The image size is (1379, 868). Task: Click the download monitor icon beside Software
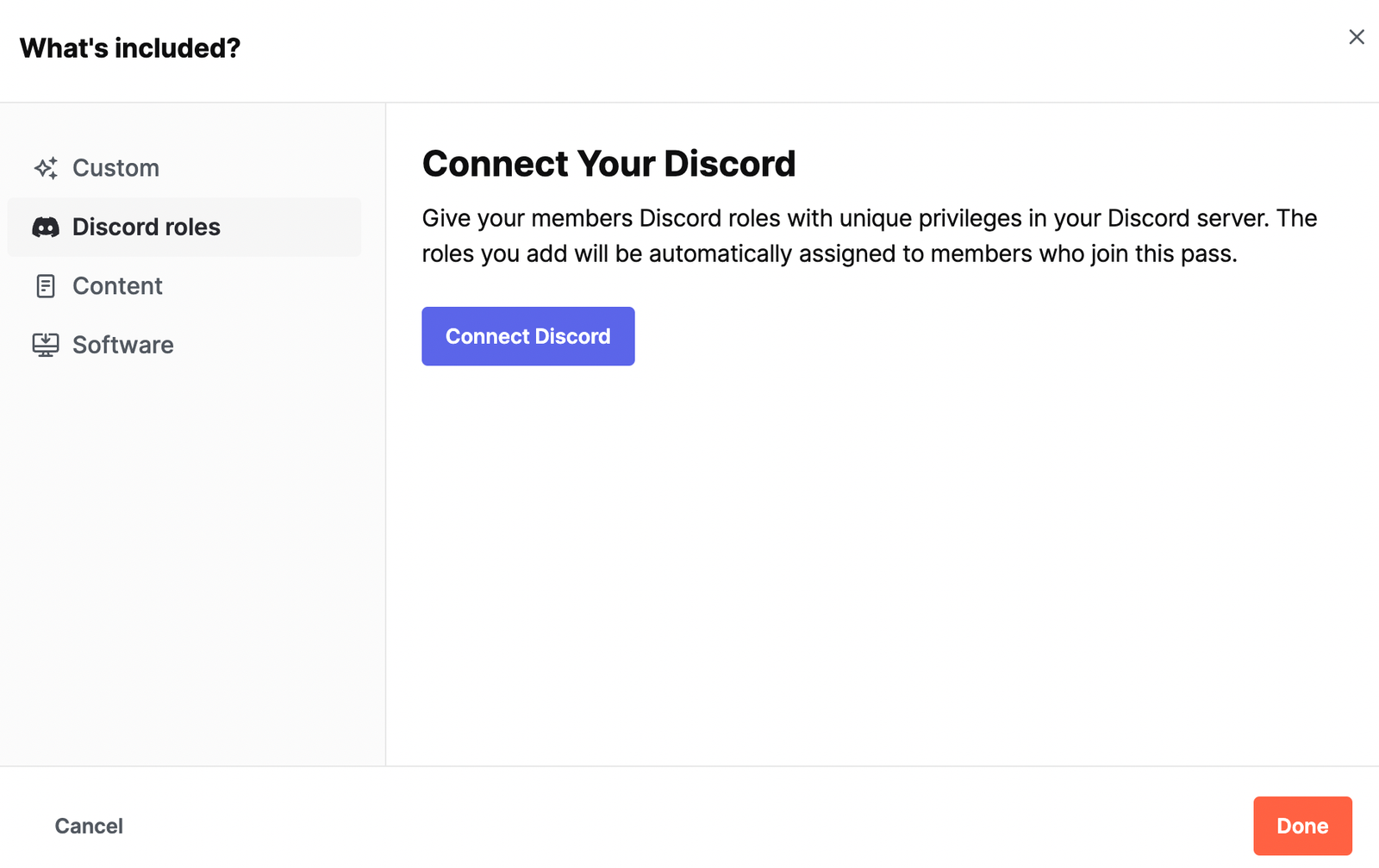(x=47, y=344)
